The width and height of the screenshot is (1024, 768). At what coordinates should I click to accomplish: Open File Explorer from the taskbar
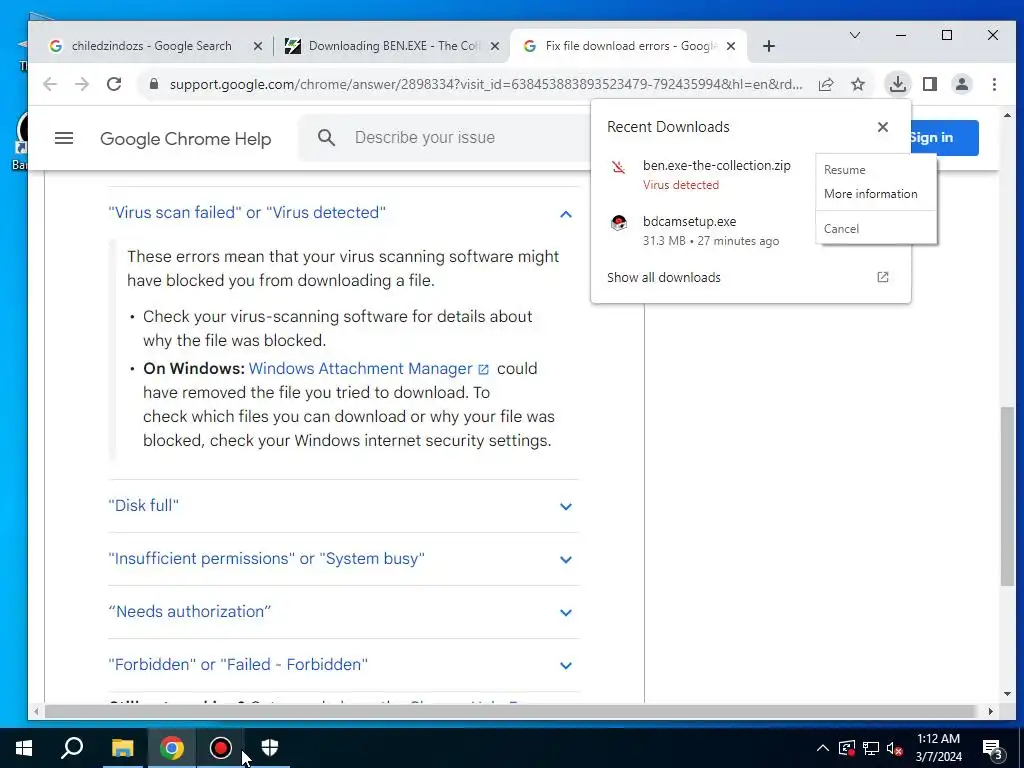pyautogui.click(x=122, y=748)
